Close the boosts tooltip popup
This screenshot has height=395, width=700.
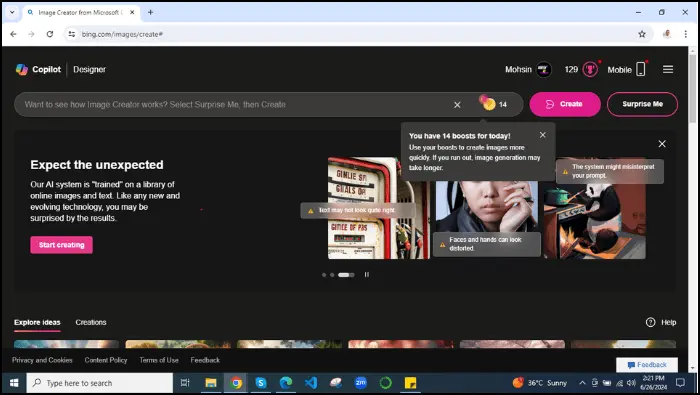(x=542, y=135)
